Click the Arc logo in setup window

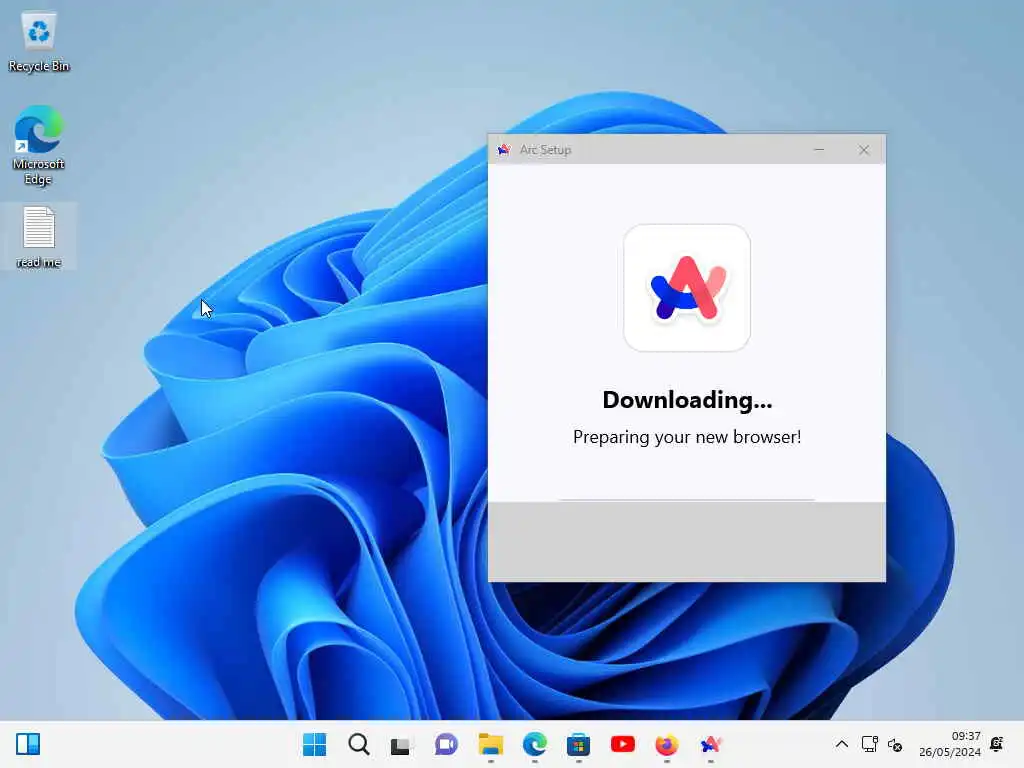coord(687,288)
